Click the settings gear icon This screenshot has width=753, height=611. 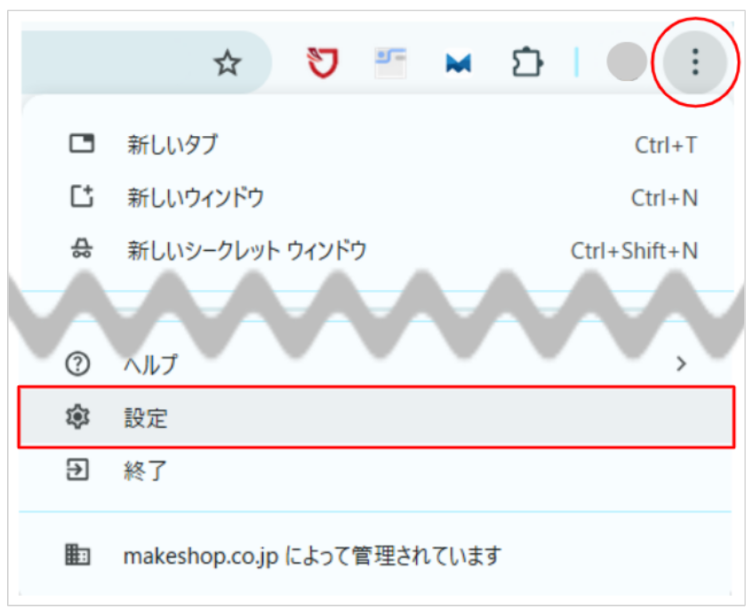tap(77, 416)
